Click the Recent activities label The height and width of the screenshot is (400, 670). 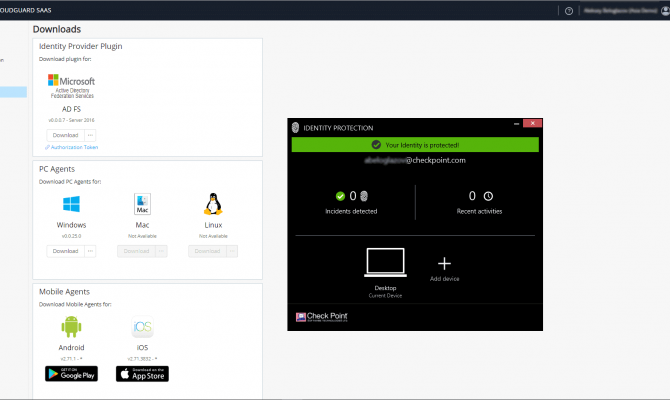tap(479, 211)
